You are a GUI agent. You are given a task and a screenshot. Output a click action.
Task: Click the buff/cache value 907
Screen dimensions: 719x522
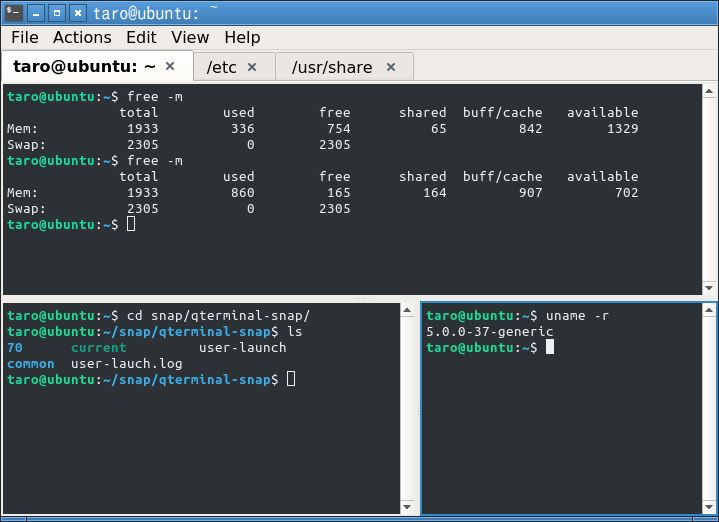pos(531,193)
